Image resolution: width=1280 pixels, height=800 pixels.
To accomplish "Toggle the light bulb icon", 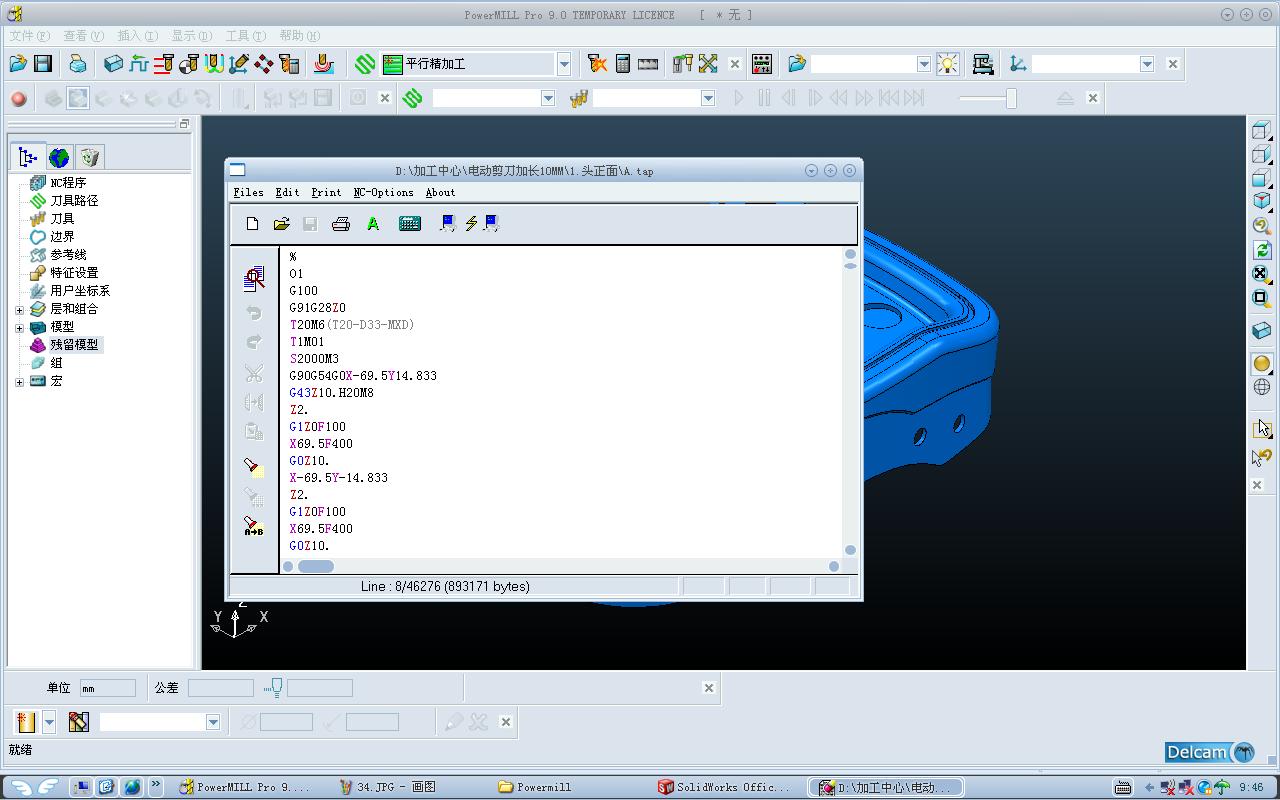I will pyautogui.click(x=947, y=64).
